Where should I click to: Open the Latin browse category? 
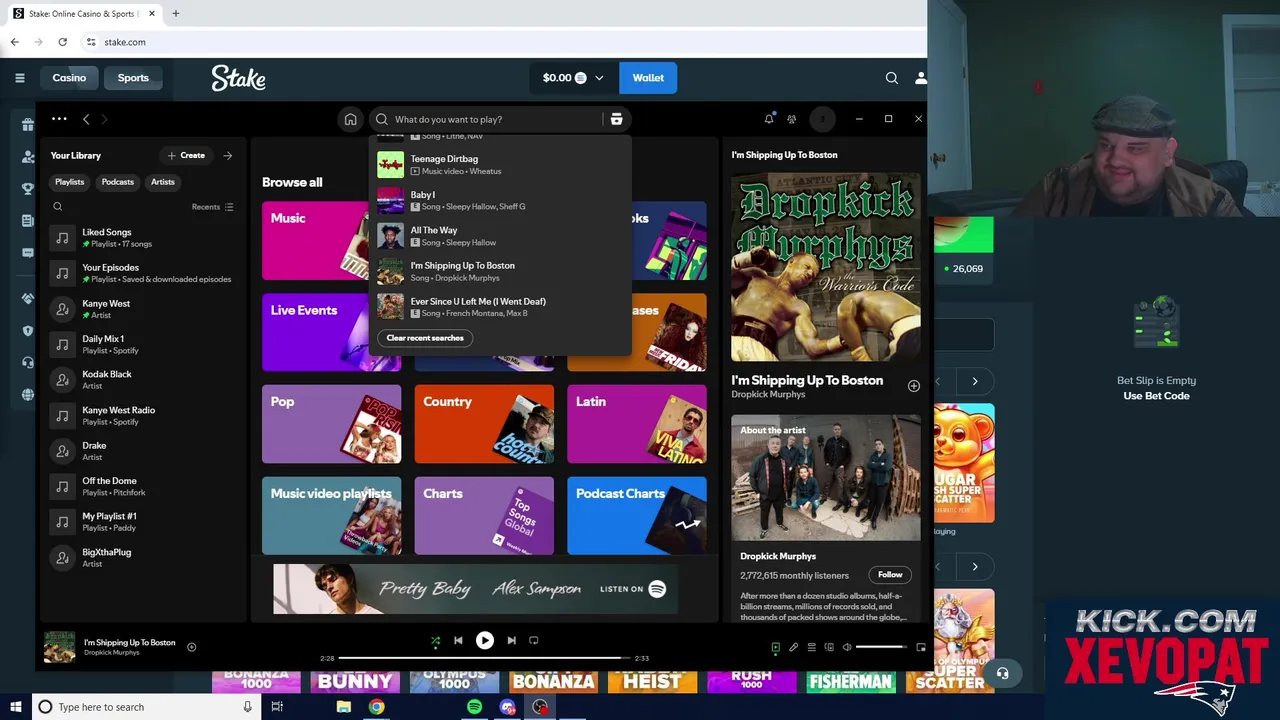[637, 424]
